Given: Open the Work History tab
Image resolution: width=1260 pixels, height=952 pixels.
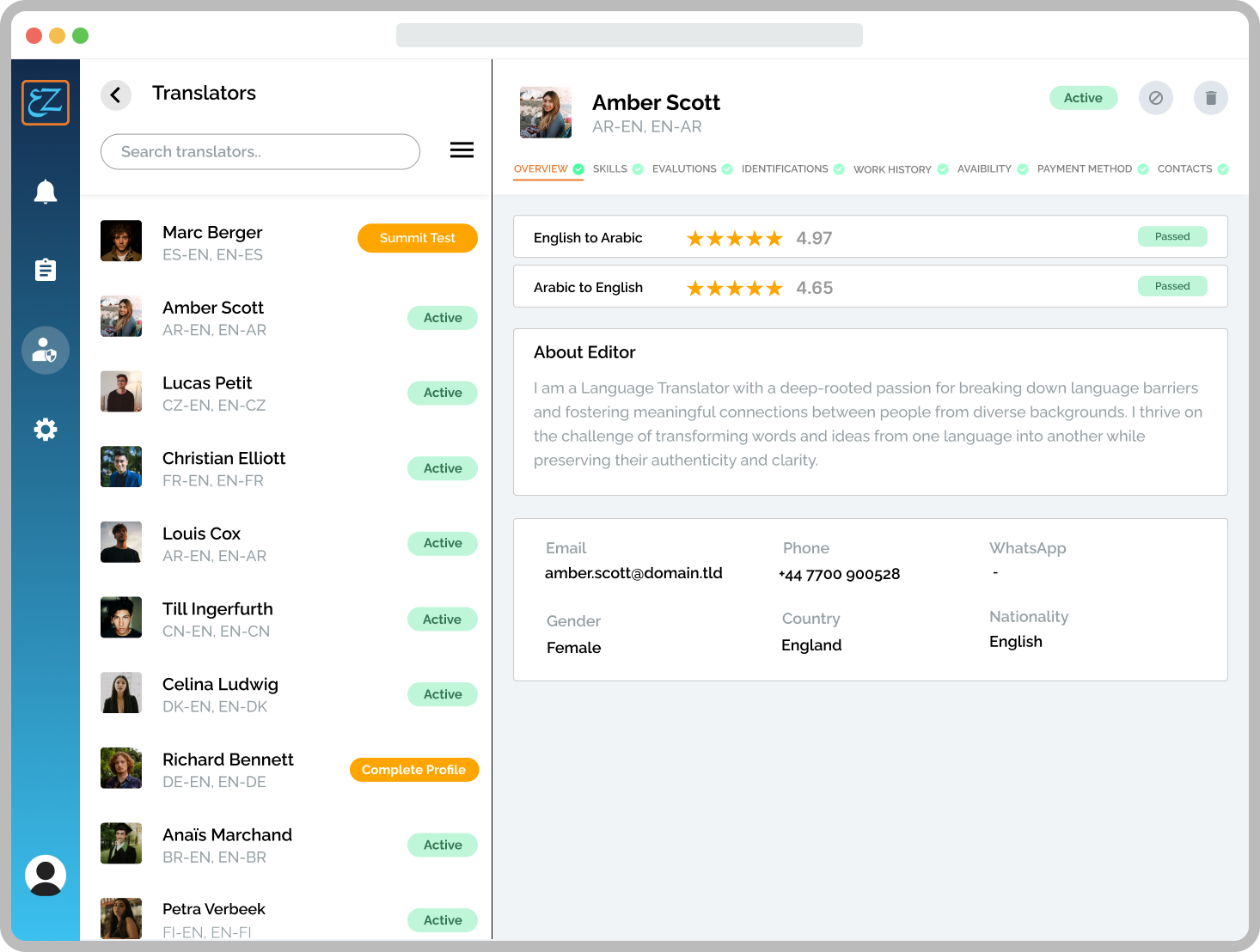Looking at the screenshot, I should [892, 169].
